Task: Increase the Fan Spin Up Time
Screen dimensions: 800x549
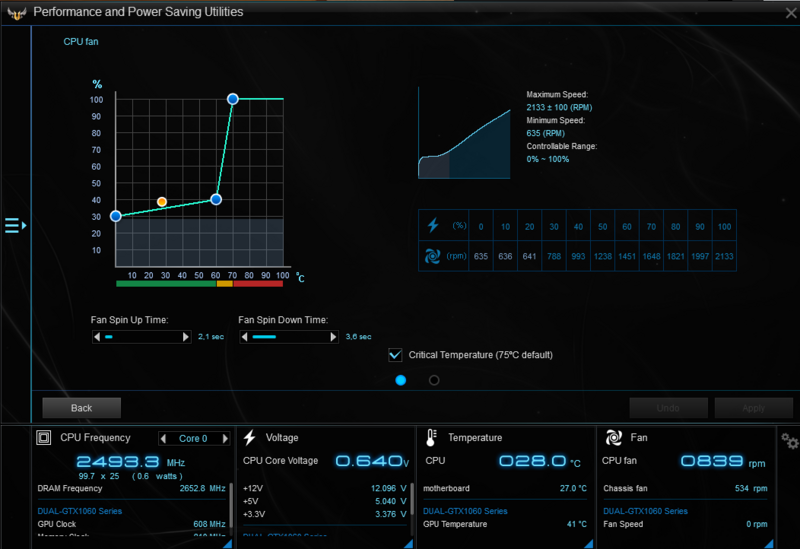Action: tap(186, 338)
